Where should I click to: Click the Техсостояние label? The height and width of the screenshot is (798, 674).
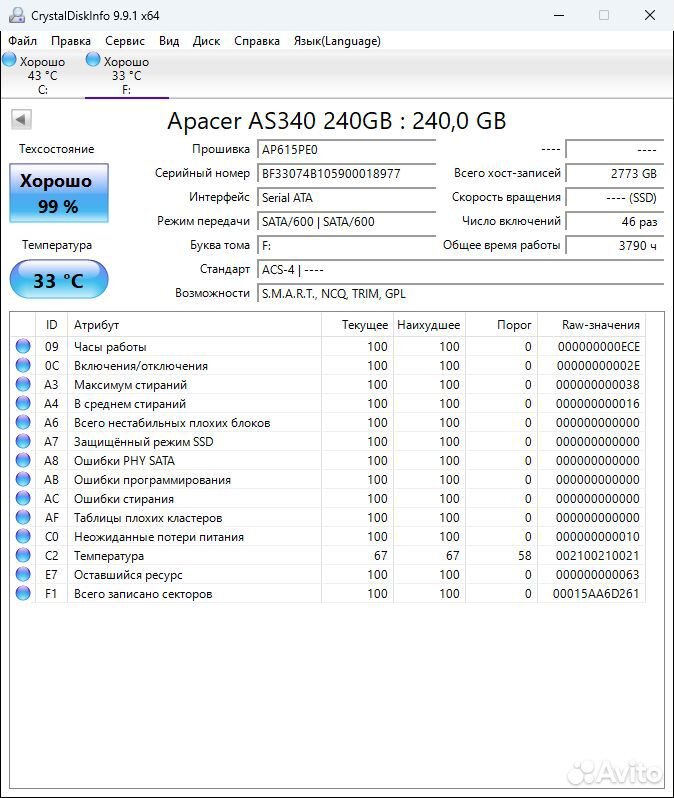pos(57,149)
